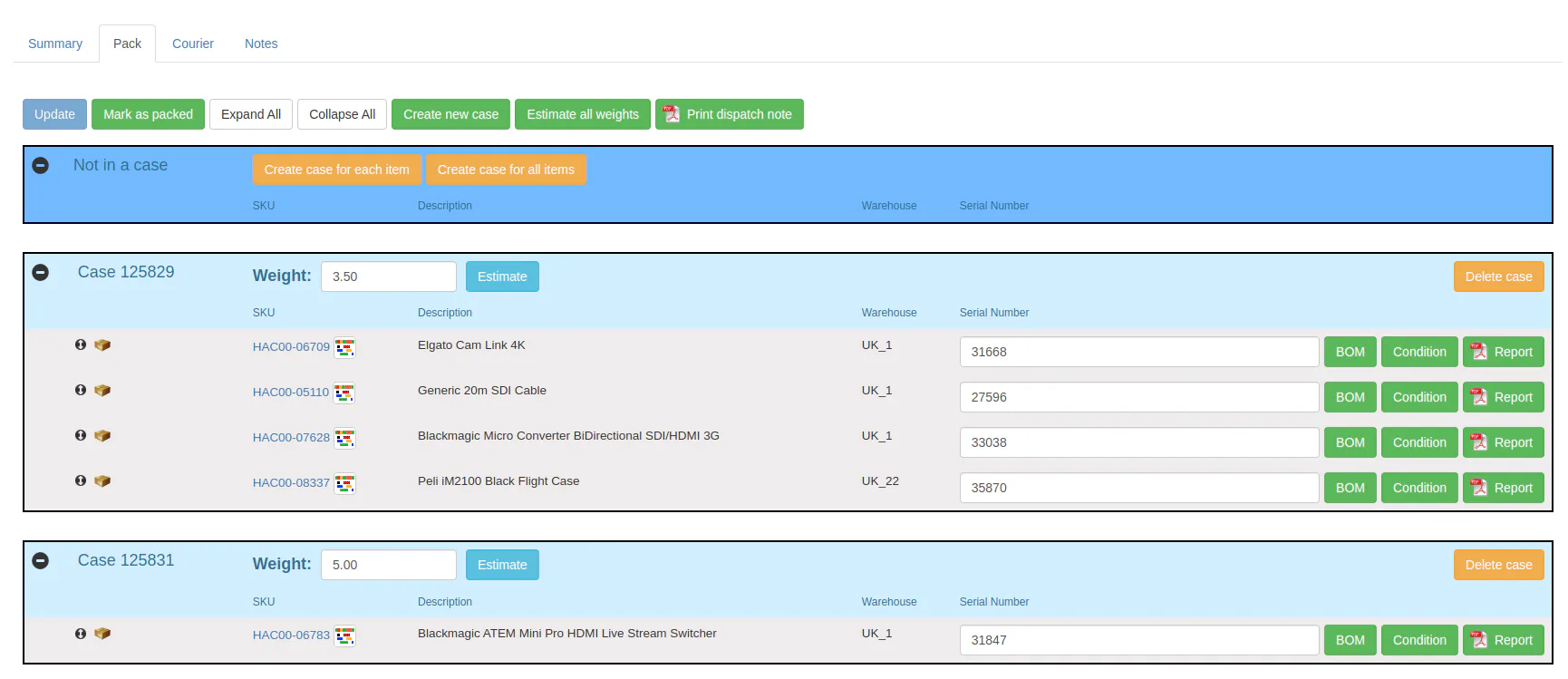Click info icon for Elgato Cam Link 4K row

81,344
